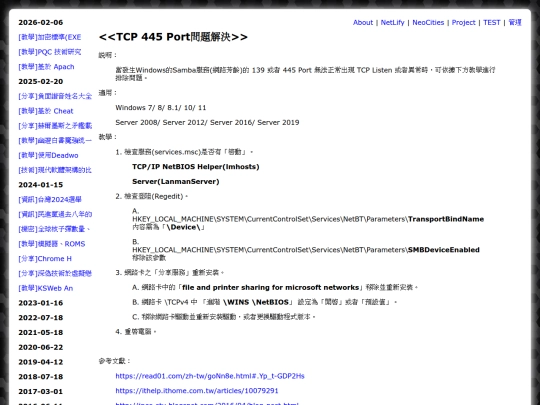Open the NetLify link
540x405 pixels.
click(392, 23)
